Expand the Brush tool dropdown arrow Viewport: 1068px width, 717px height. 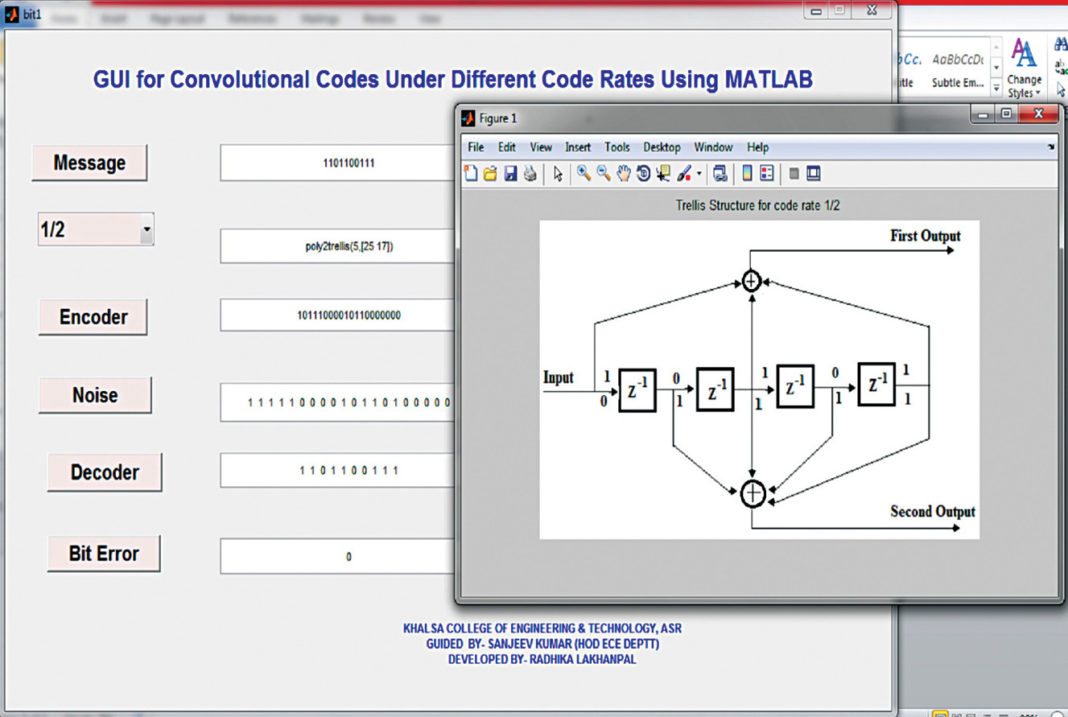[x=699, y=174]
